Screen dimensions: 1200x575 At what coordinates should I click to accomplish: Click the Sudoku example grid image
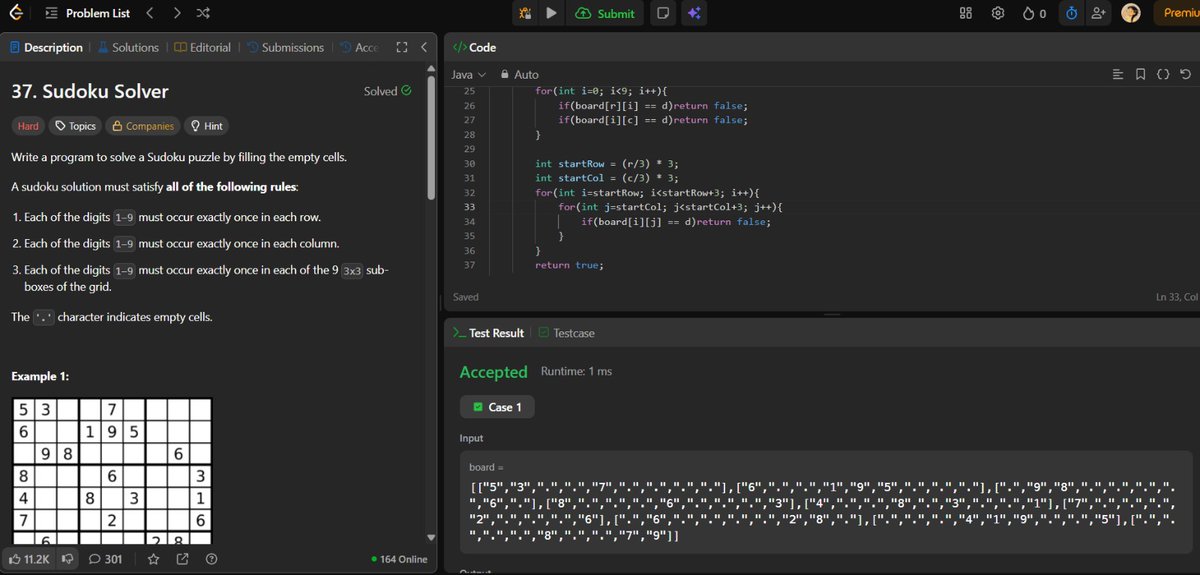[x=111, y=470]
